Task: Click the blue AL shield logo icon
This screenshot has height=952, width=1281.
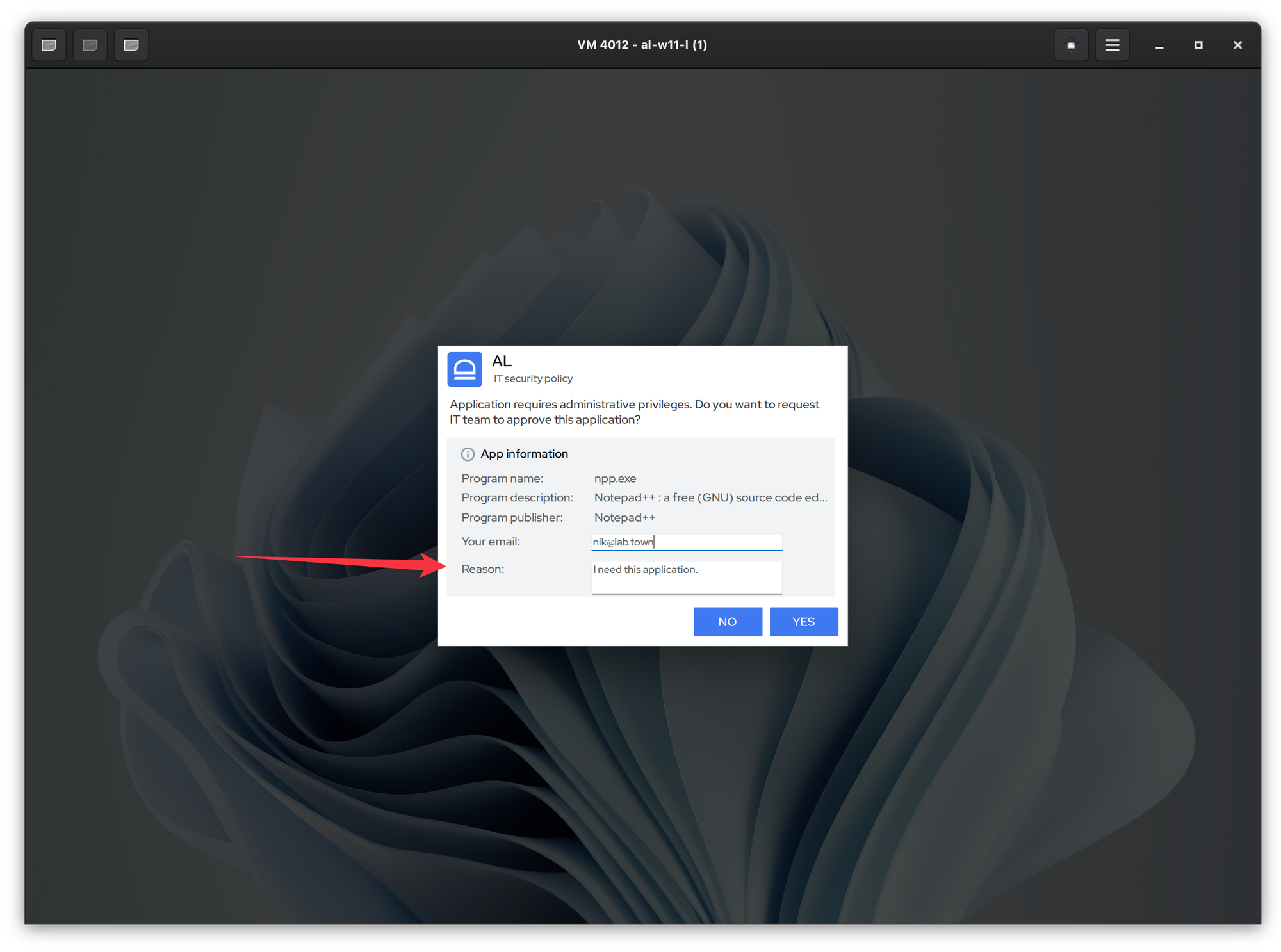Action: pos(464,369)
